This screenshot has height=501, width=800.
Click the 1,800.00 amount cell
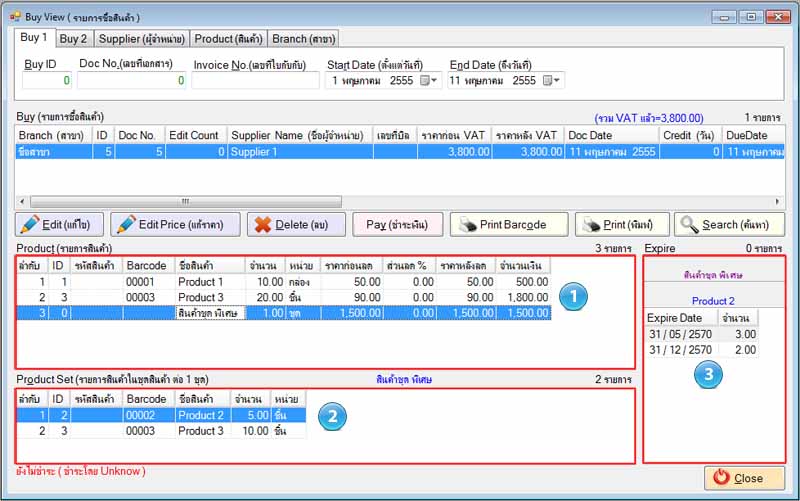point(524,297)
